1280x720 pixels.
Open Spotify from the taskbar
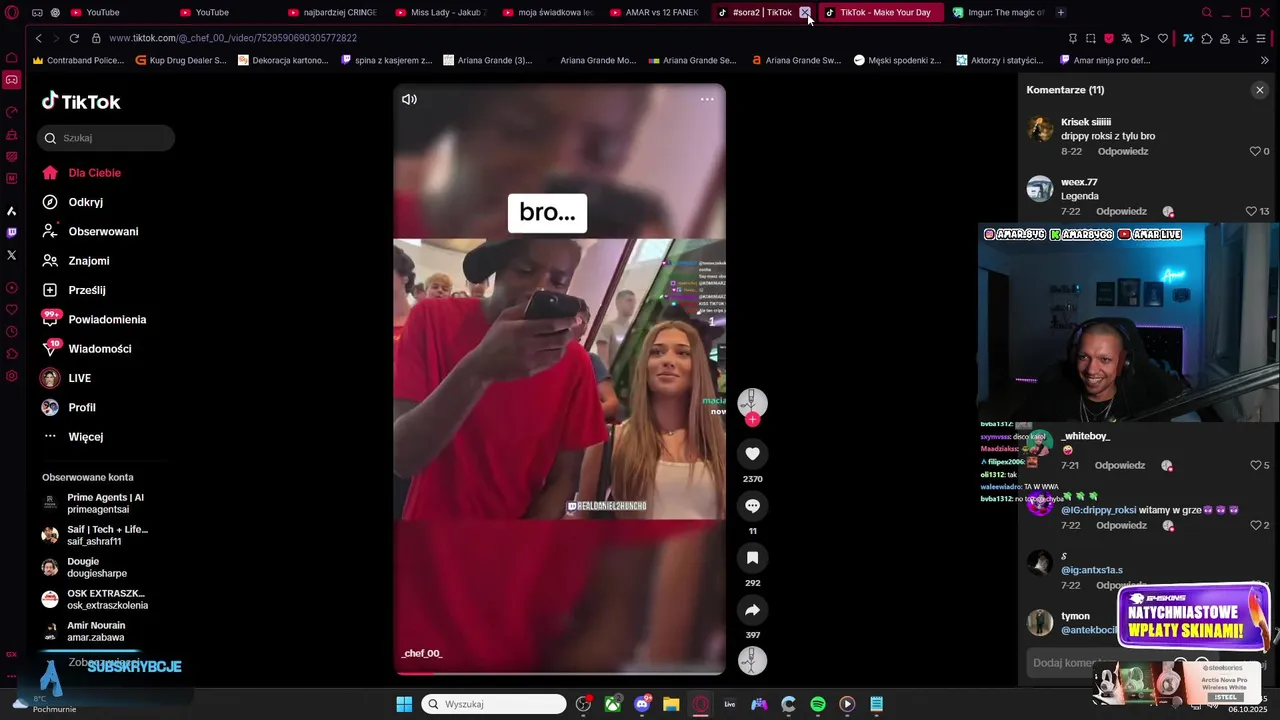click(817, 704)
